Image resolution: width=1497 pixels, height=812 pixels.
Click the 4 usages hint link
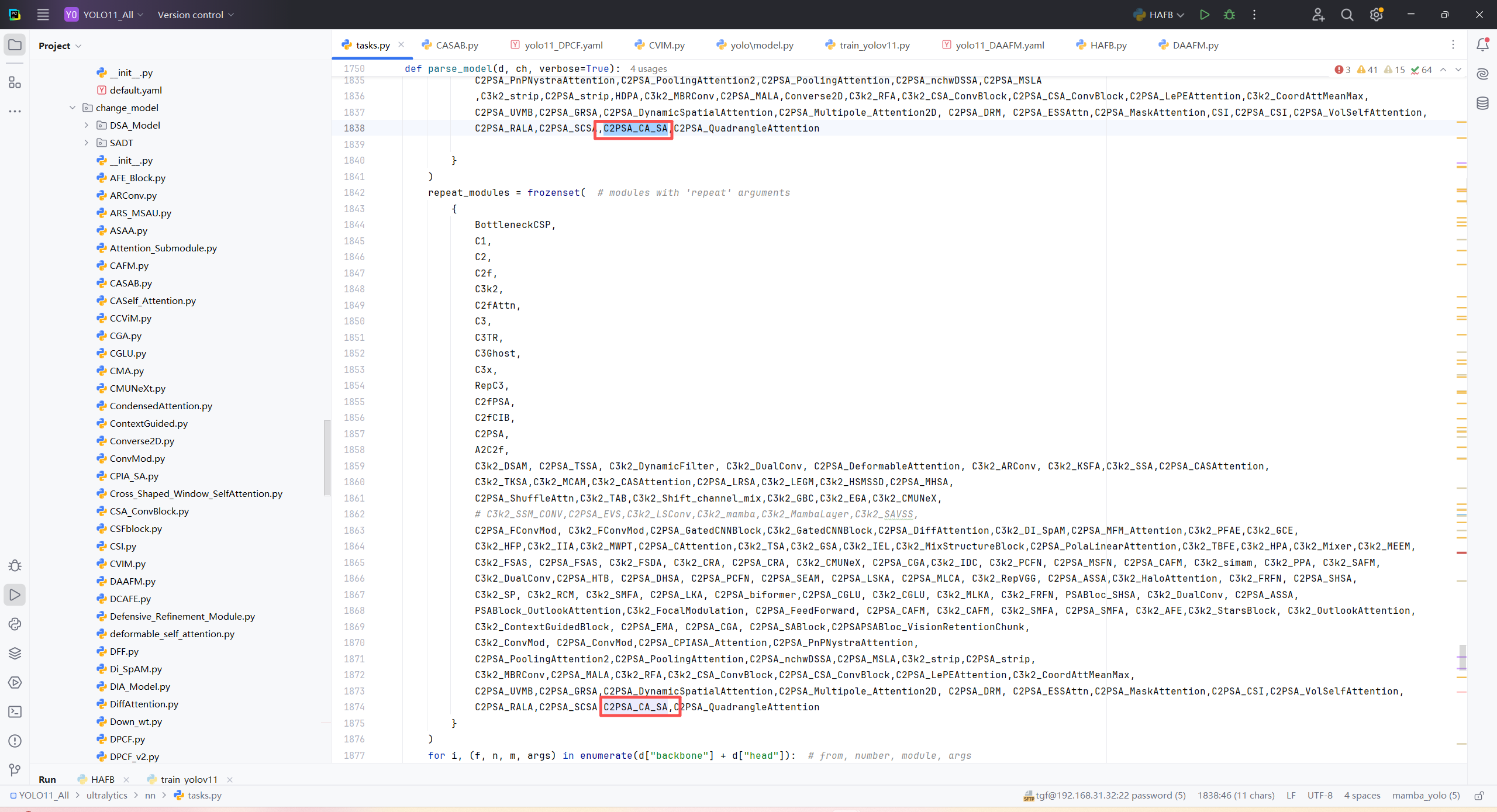(648, 69)
